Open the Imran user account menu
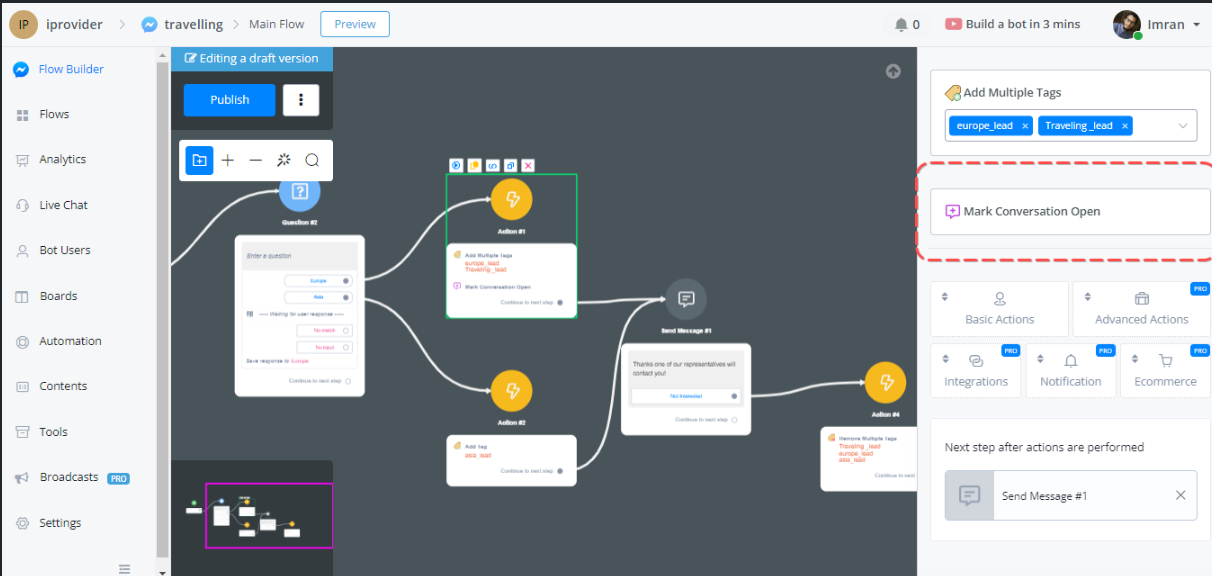 (1157, 24)
